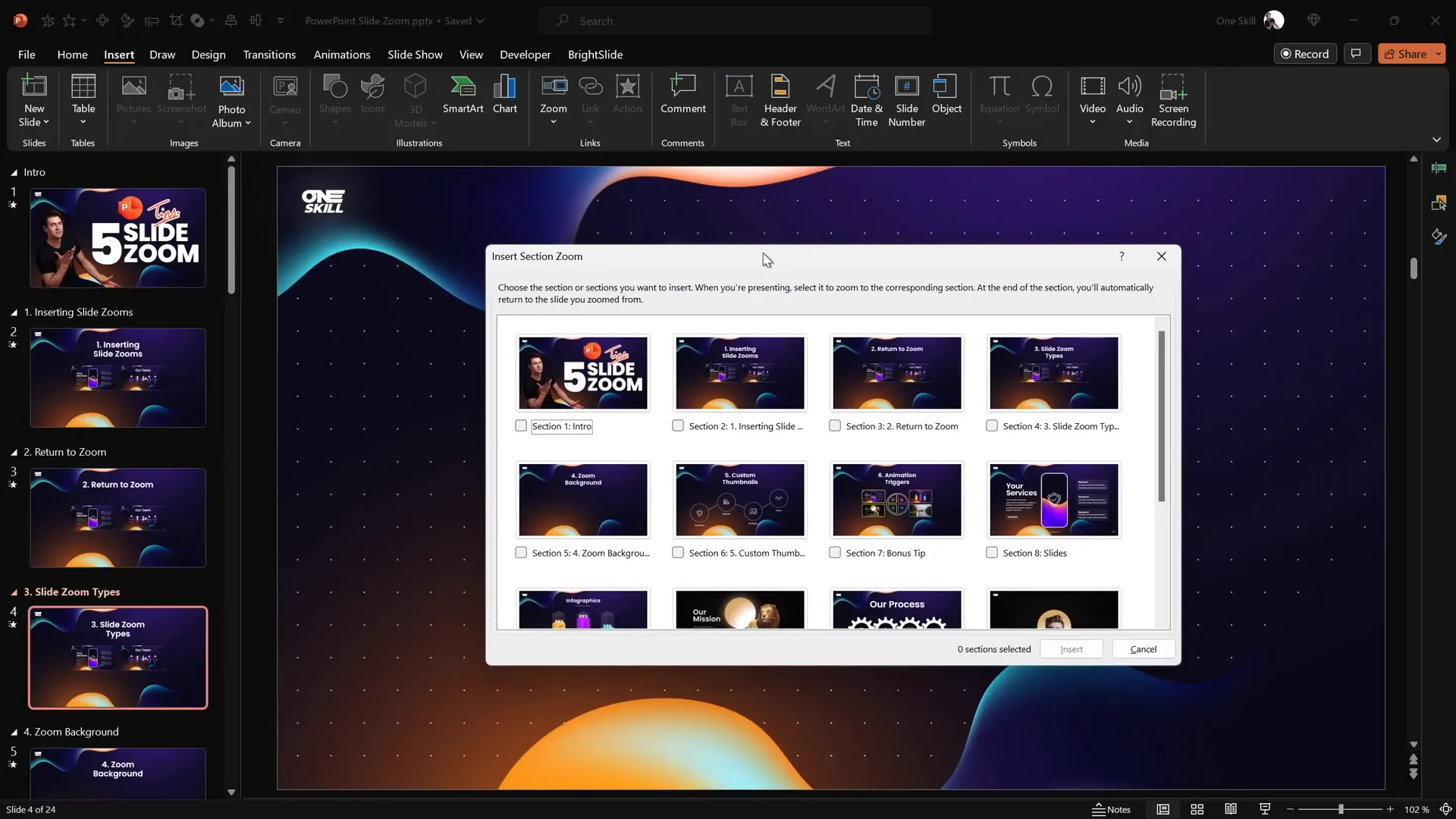The width and height of the screenshot is (1456, 819).
Task: Click the dialog's vertical scrollbar
Action: (1161, 416)
